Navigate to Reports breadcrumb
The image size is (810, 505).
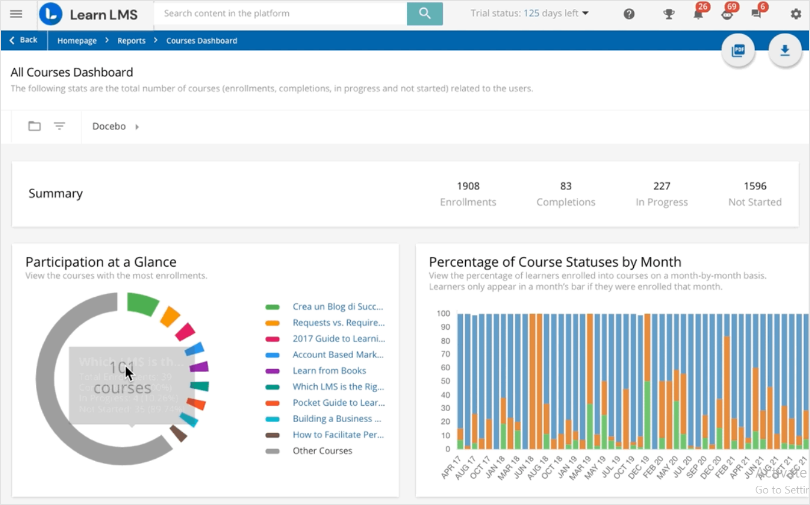point(131,41)
